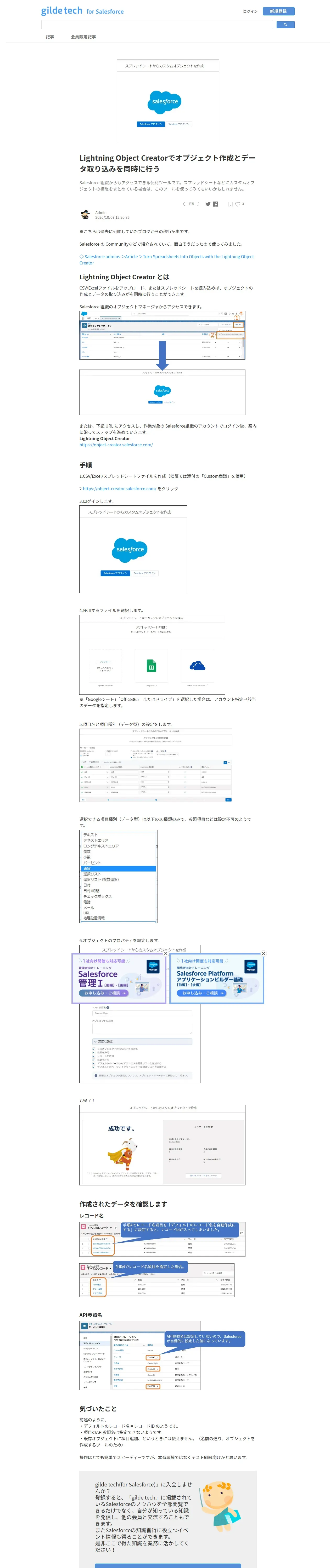Click the Lightning Object Creator article title

tap(168, 163)
